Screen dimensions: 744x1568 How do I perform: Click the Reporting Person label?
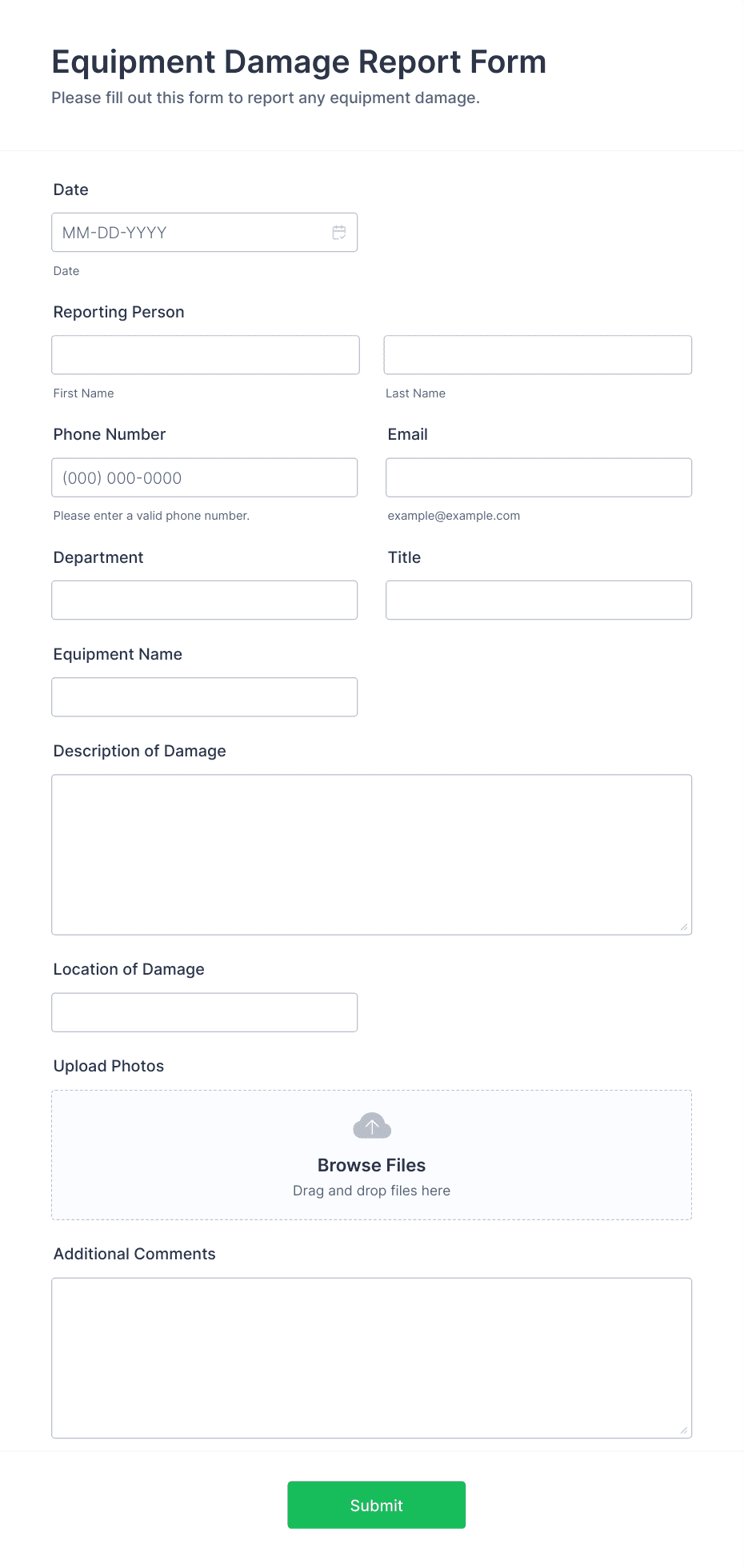pos(118,312)
